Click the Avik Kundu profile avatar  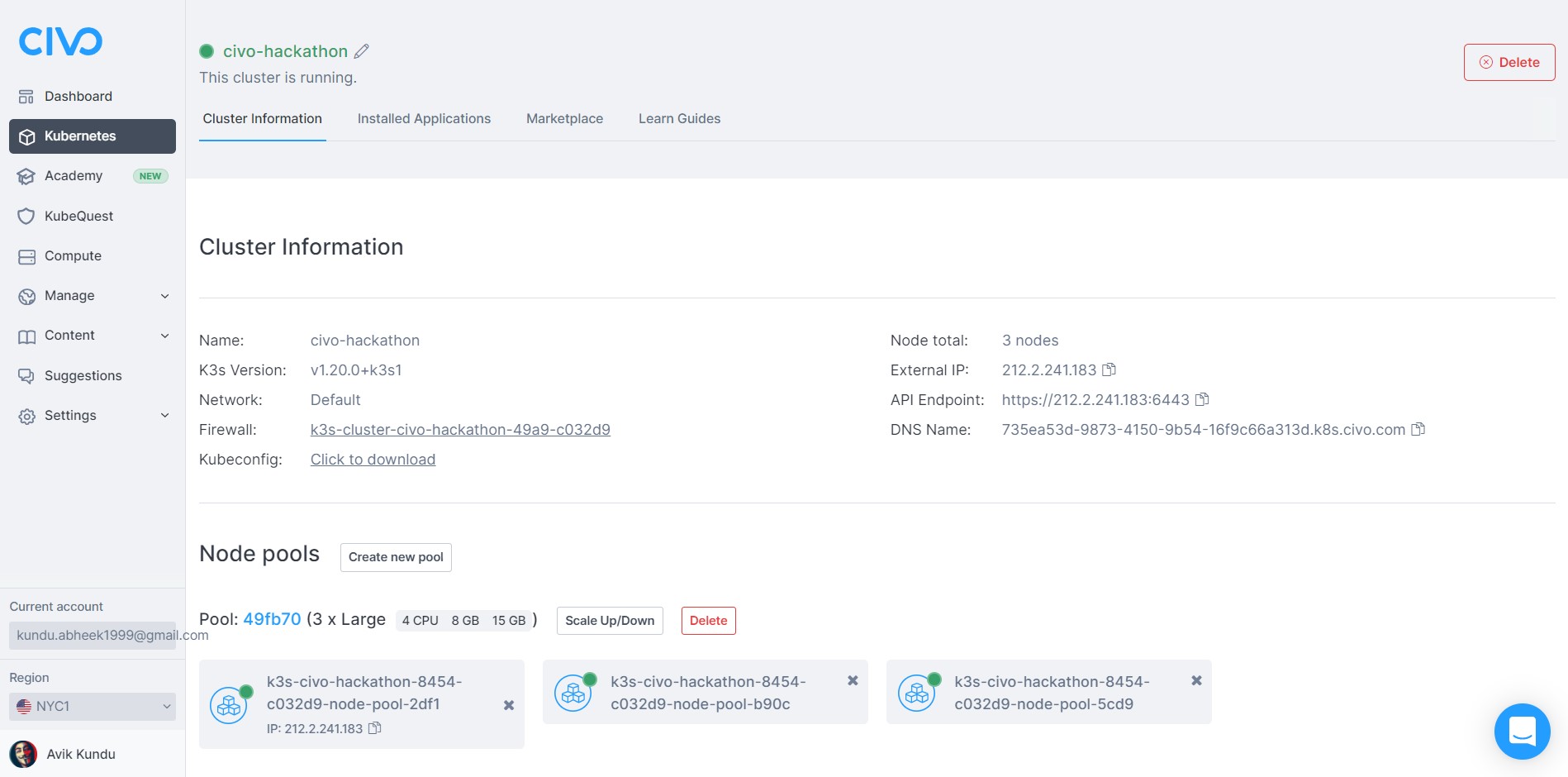click(23, 754)
